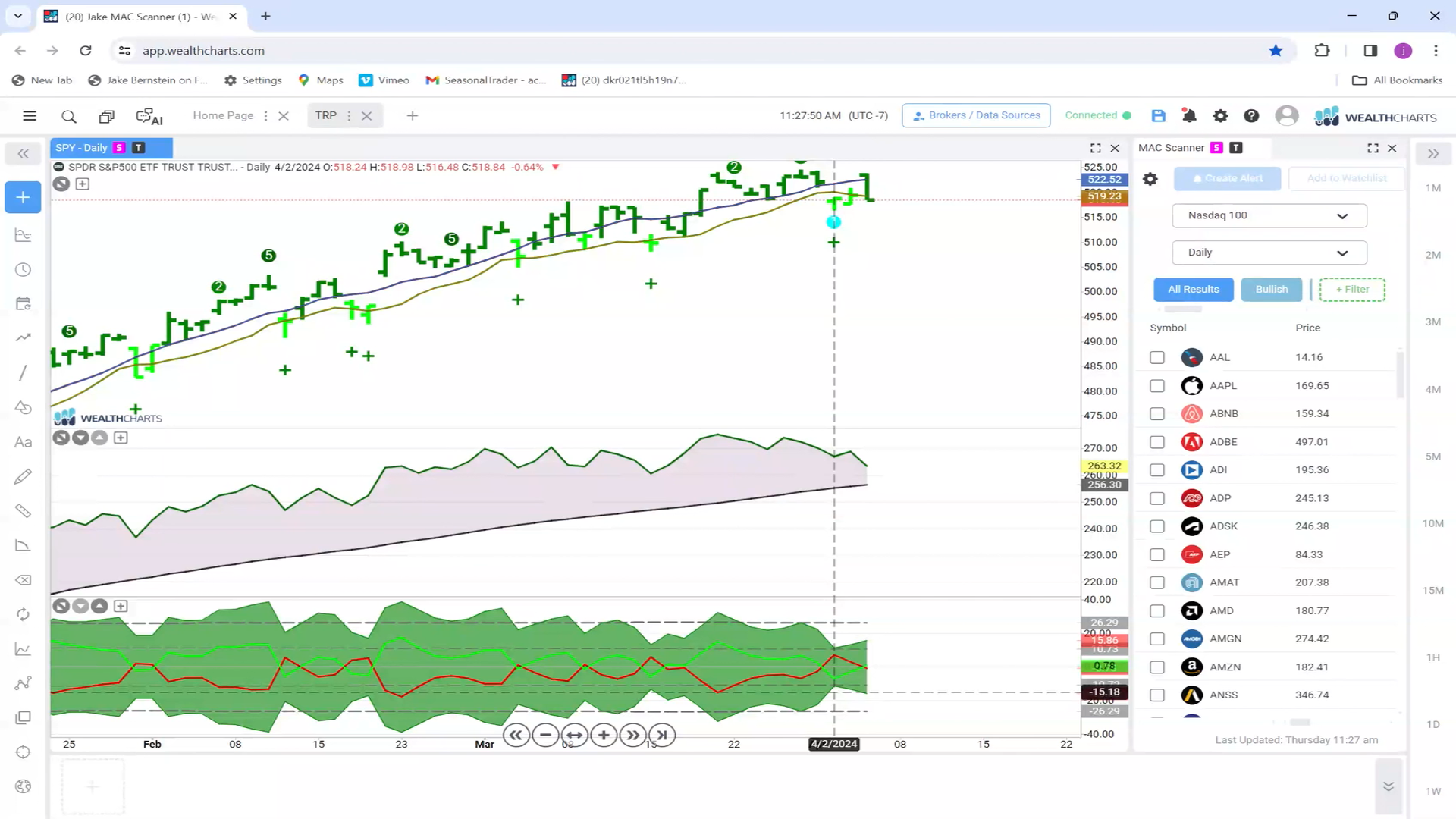The image size is (1456, 819).
Task: Collapse the left sidebar double-arrow
Action: pyautogui.click(x=23, y=154)
